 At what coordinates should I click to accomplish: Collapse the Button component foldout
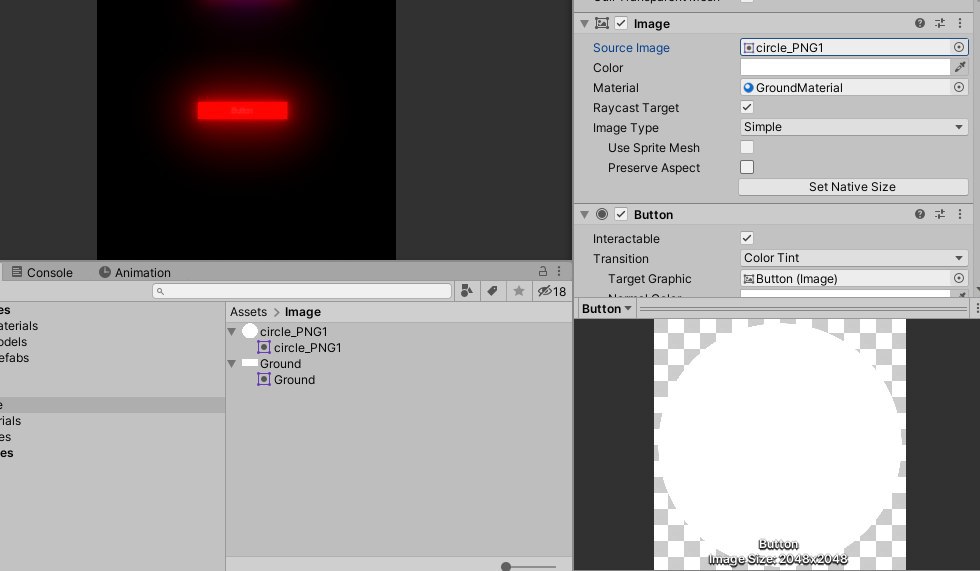(x=584, y=215)
